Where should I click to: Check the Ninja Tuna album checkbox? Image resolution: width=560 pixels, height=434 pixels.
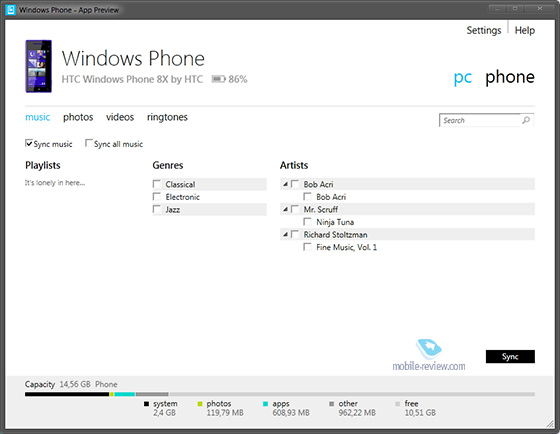click(307, 222)
